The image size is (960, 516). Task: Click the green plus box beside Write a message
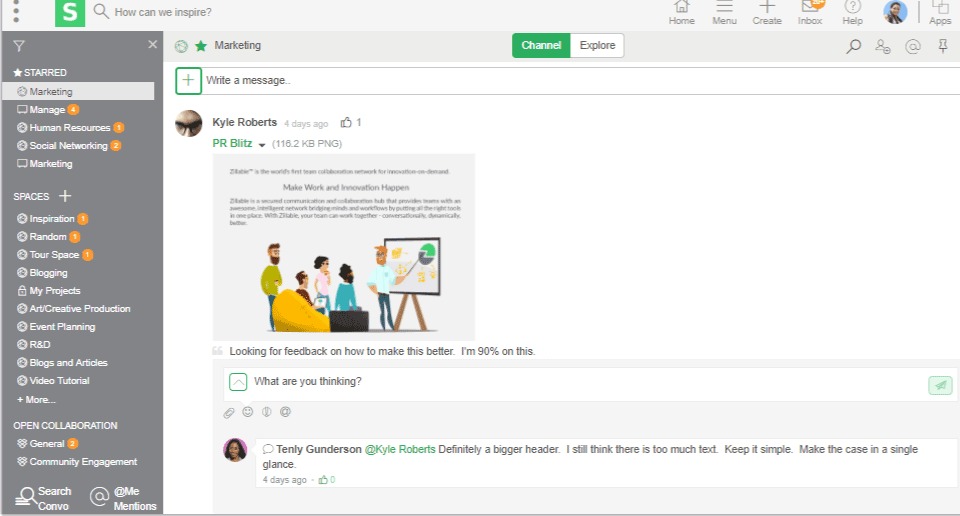tap(189, 81)
